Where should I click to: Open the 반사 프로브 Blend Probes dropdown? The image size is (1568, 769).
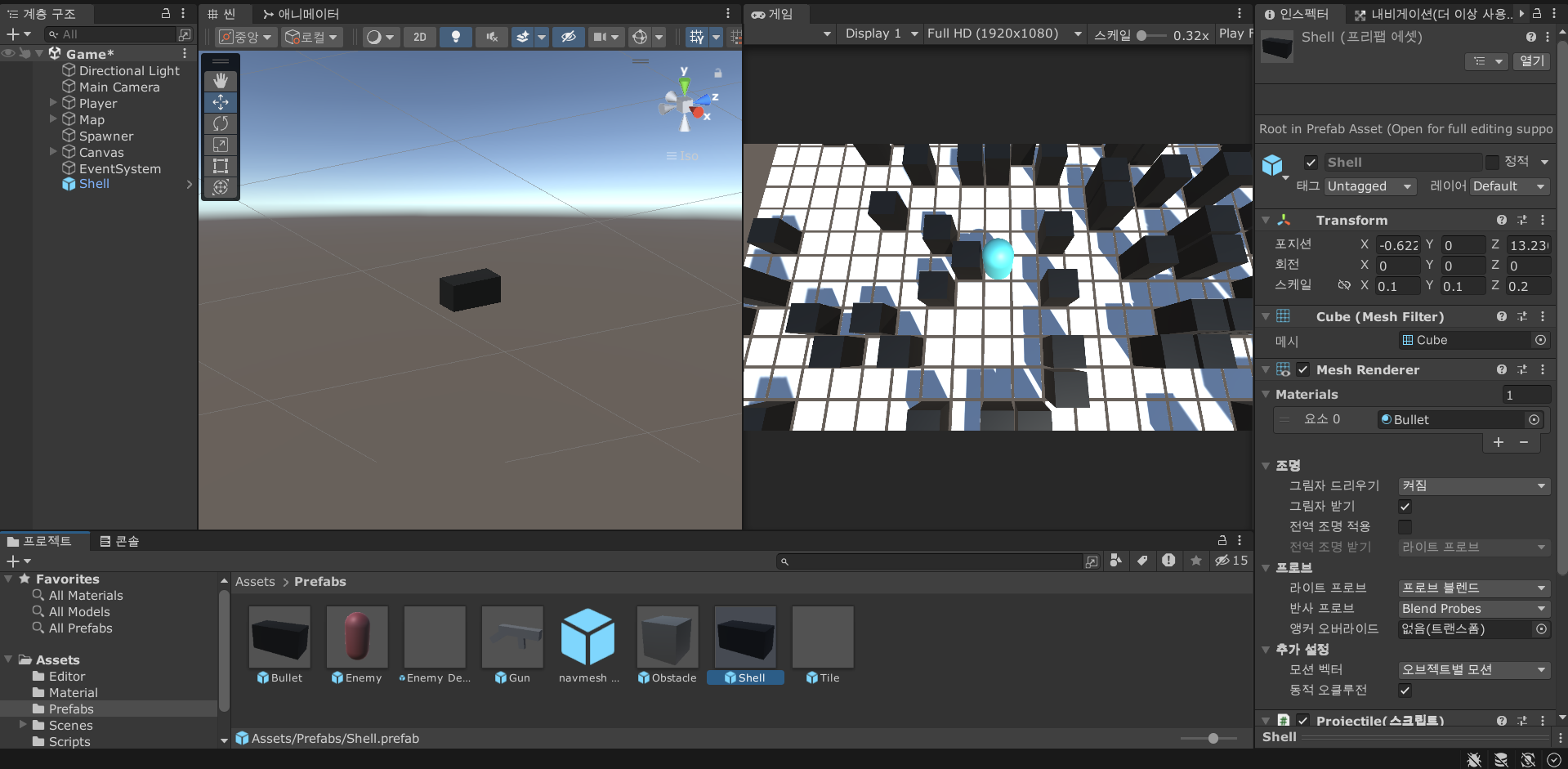[1474, 609]
